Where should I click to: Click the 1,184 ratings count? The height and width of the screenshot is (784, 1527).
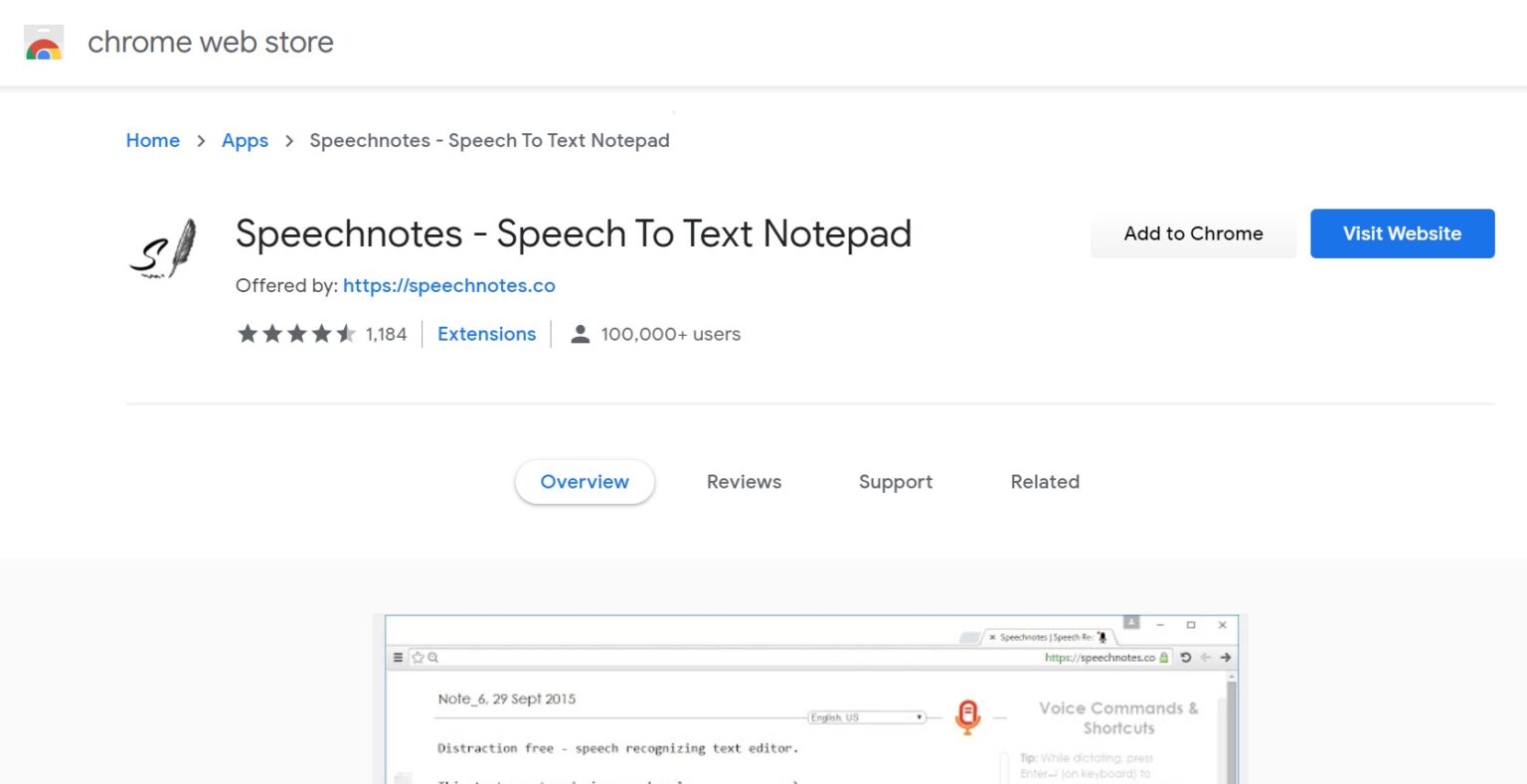pyautogui.click(x=387, y=334)
